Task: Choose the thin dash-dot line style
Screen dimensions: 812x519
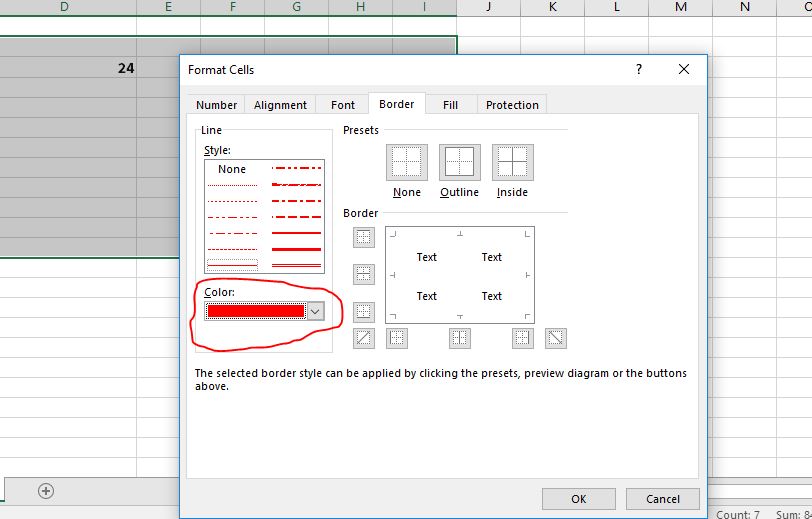Action: click(232, 233)
